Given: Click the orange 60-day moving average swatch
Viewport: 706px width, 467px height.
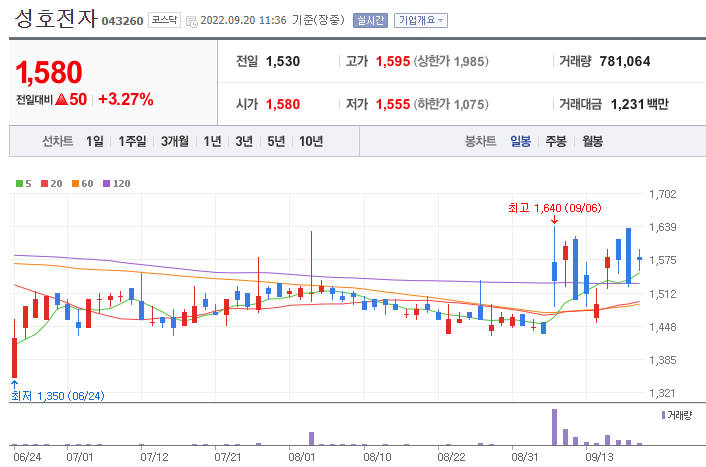Looking at the screenshot, I should [75, 183].
